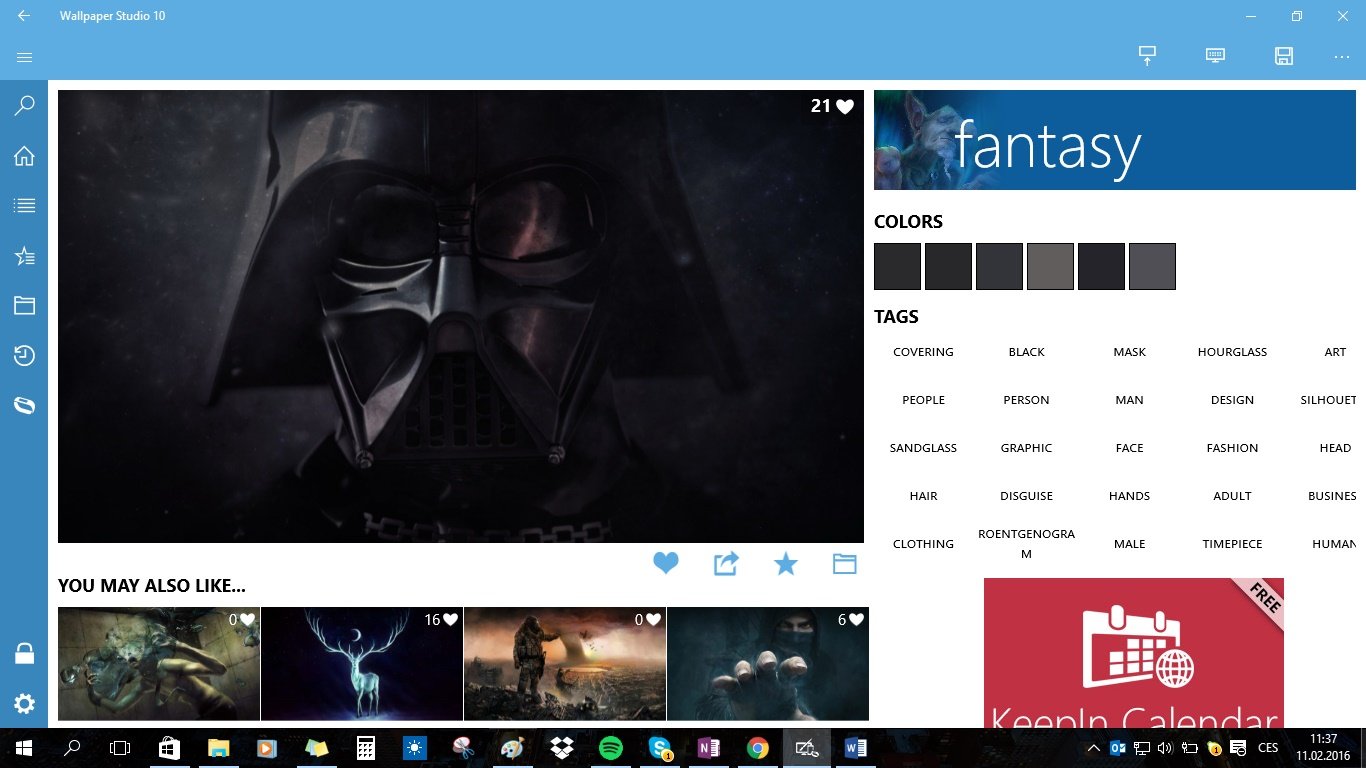This screenshot has width=1366, height=768.
Task: Click the lock screen monitor icon in top bar
Action: tap(1215, 56)
